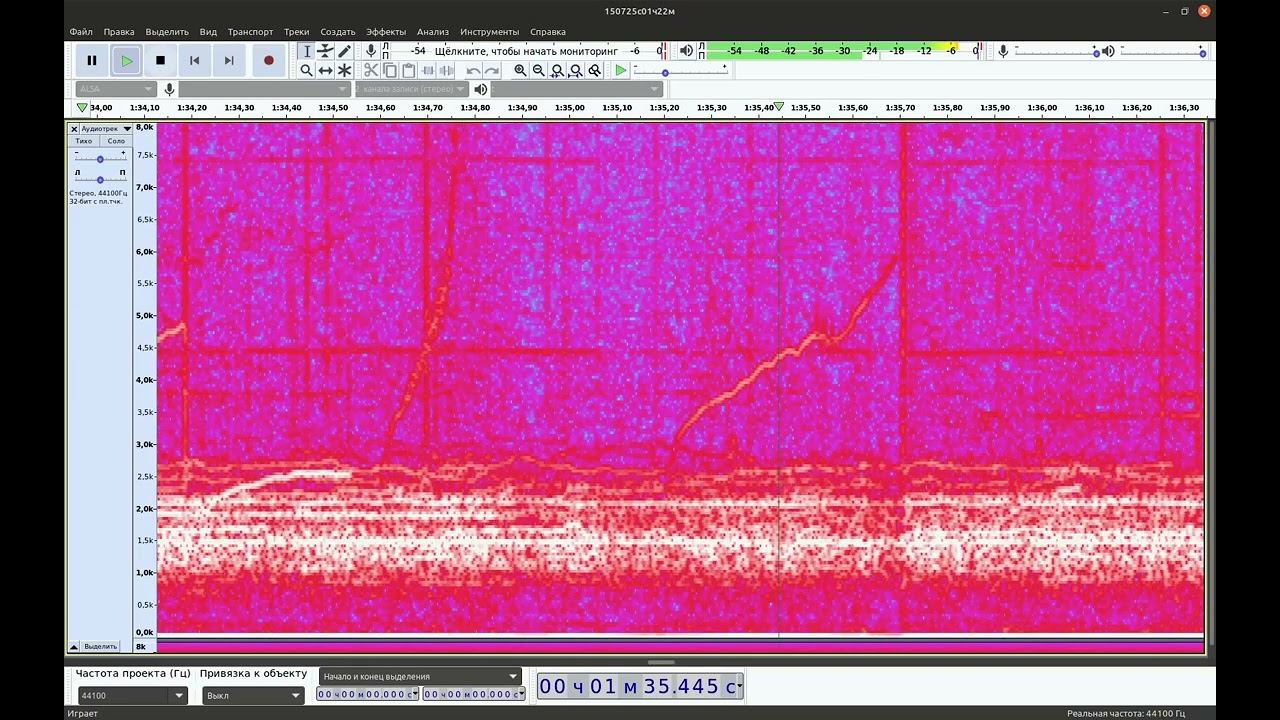
Task: Open the Анализ menu
Action: (x=433, y=32)
